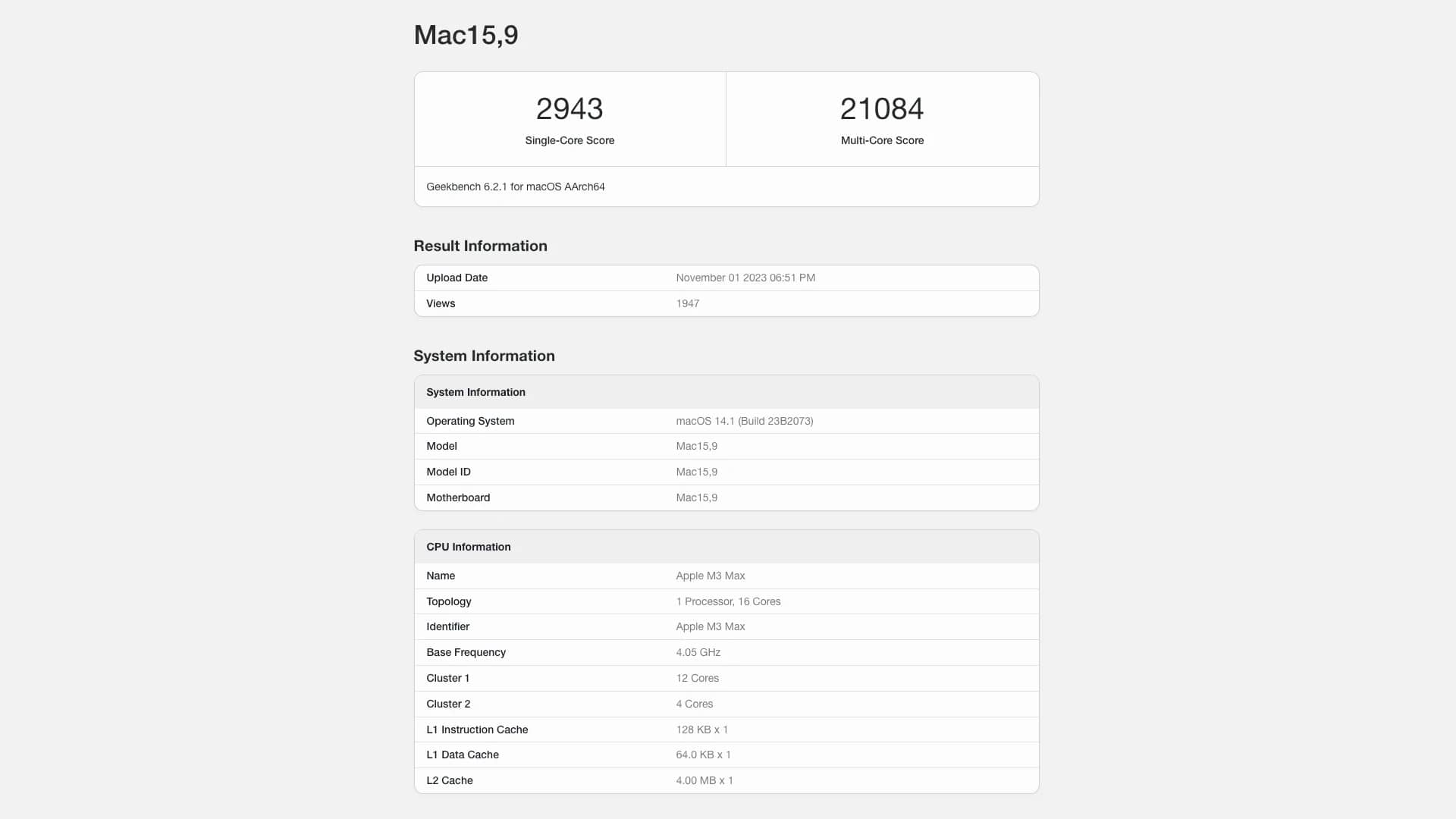
Task: Click the Geekbench 6.2.1 version text
Action: pos(515,187)
